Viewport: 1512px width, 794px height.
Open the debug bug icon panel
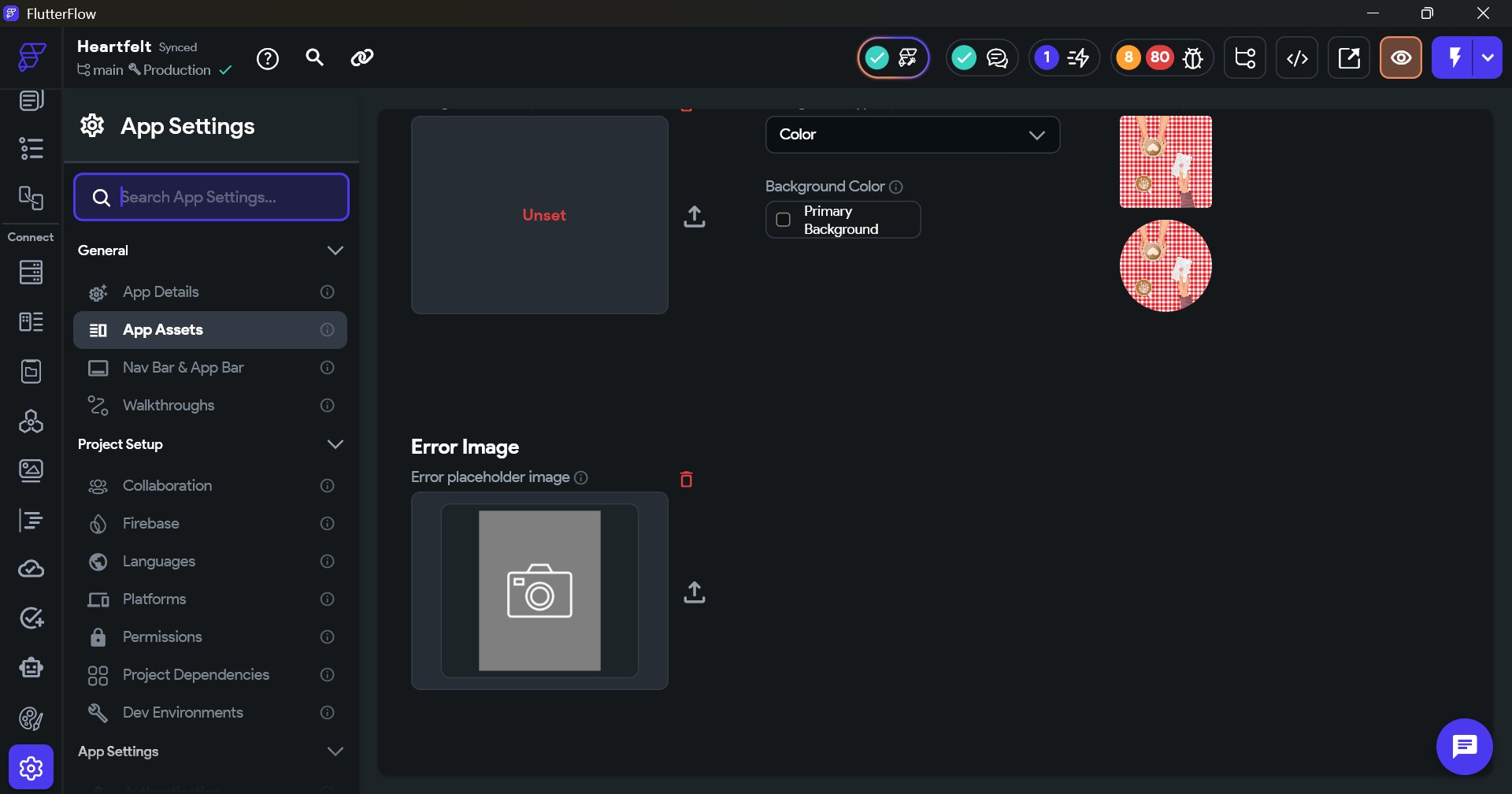point(1193,58)
